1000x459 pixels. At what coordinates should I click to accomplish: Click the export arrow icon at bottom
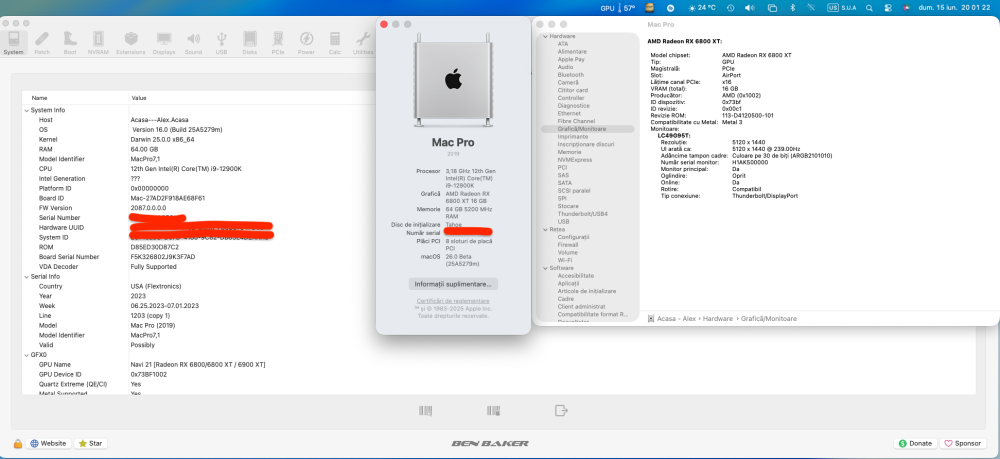(x=561, y=411)
